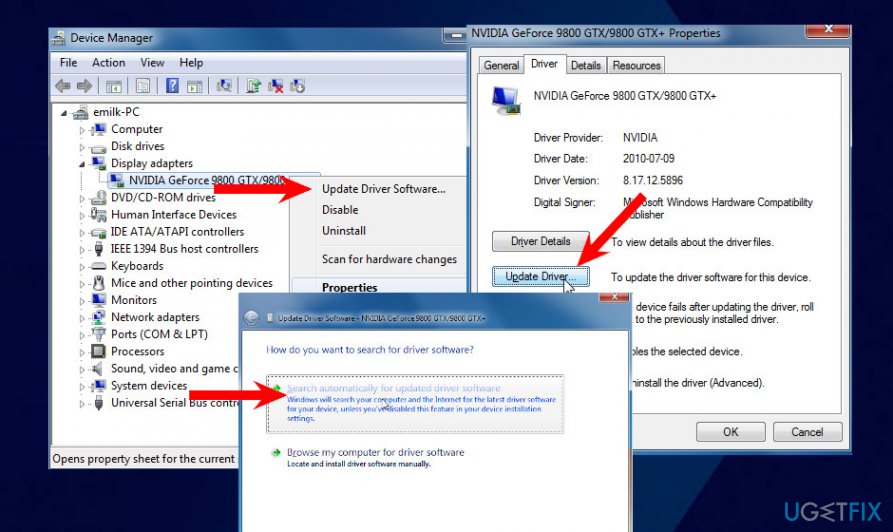Viewport: 893px width, 532px height.
Task: Click the Driver Version value 8.17.12.5896
Action: 652,181
